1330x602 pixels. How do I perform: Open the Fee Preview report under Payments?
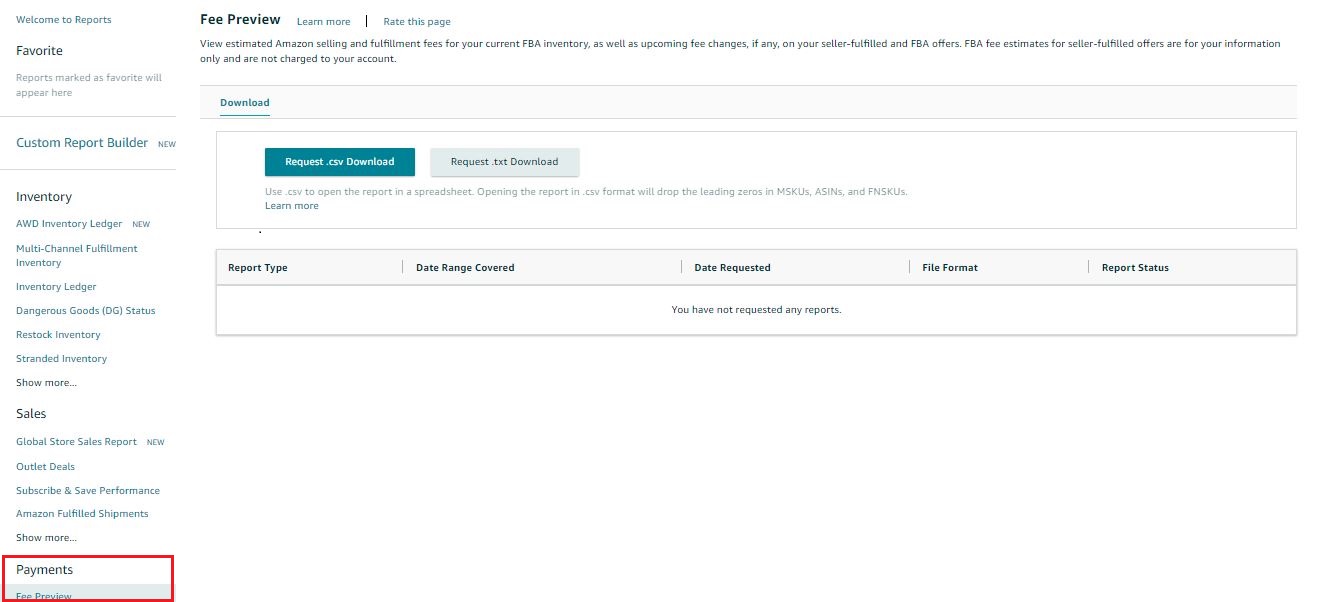tap(43, 595)
